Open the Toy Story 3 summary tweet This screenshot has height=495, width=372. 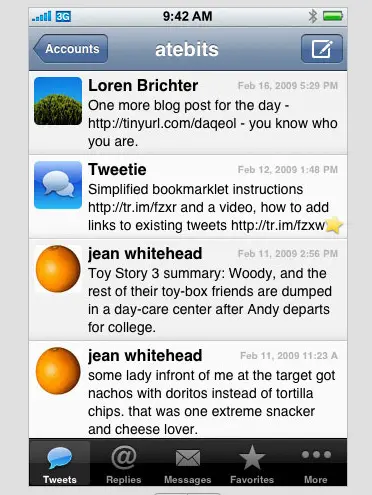tap(188, 290)
